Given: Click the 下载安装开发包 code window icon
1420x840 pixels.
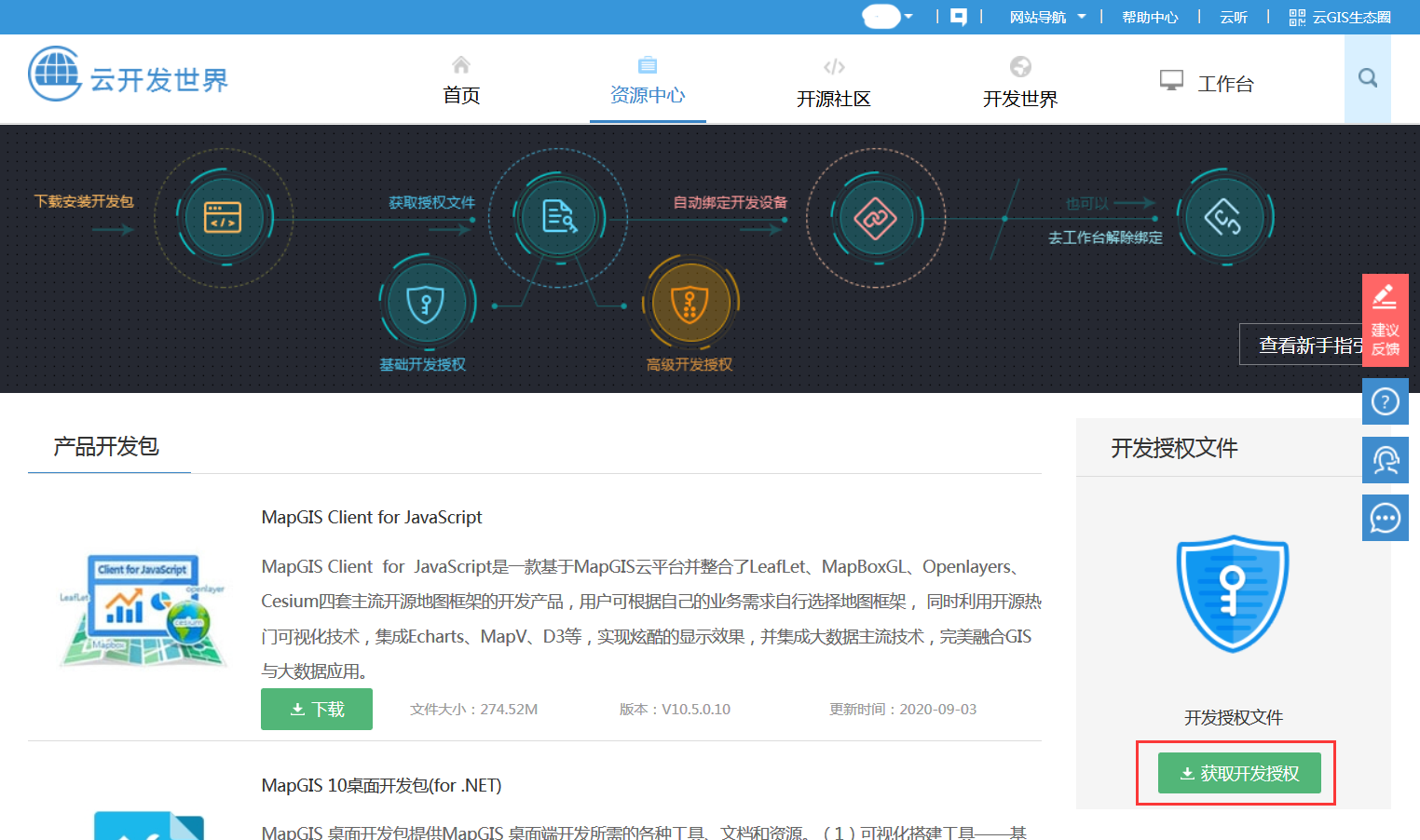Looking at the screenshot, I should point(224,217).
